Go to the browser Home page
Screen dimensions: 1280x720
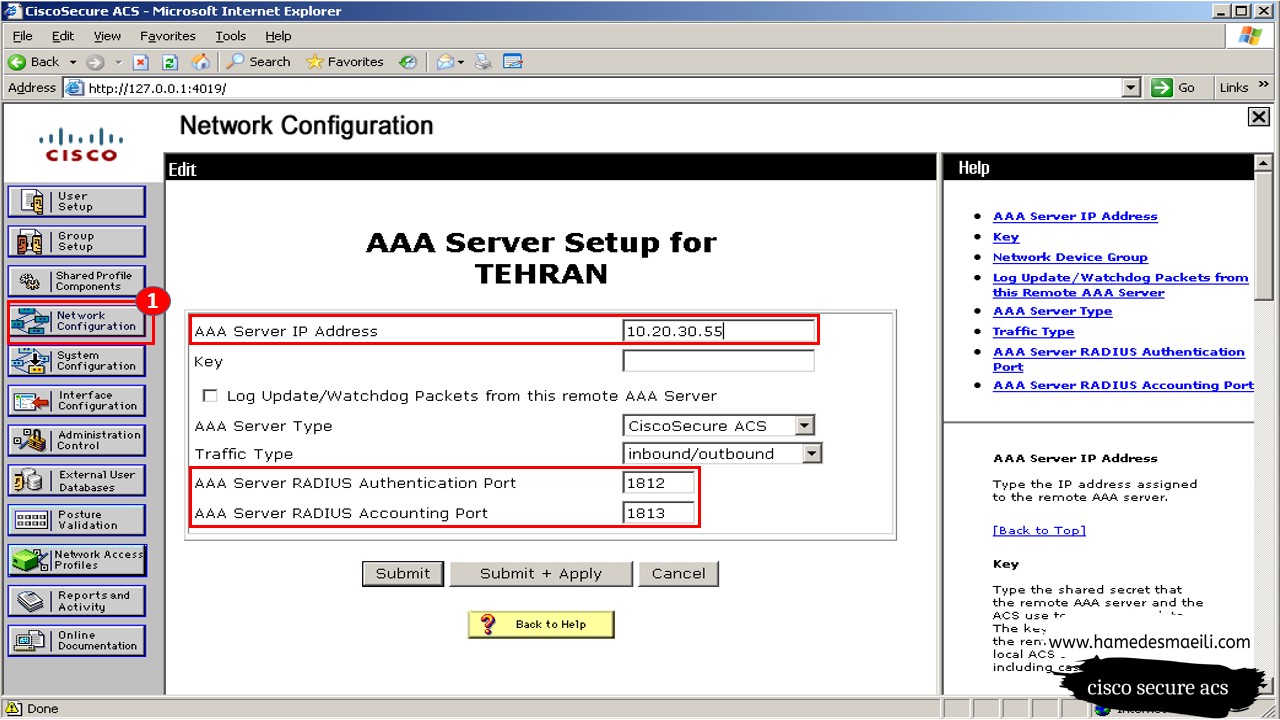point(201,62)
